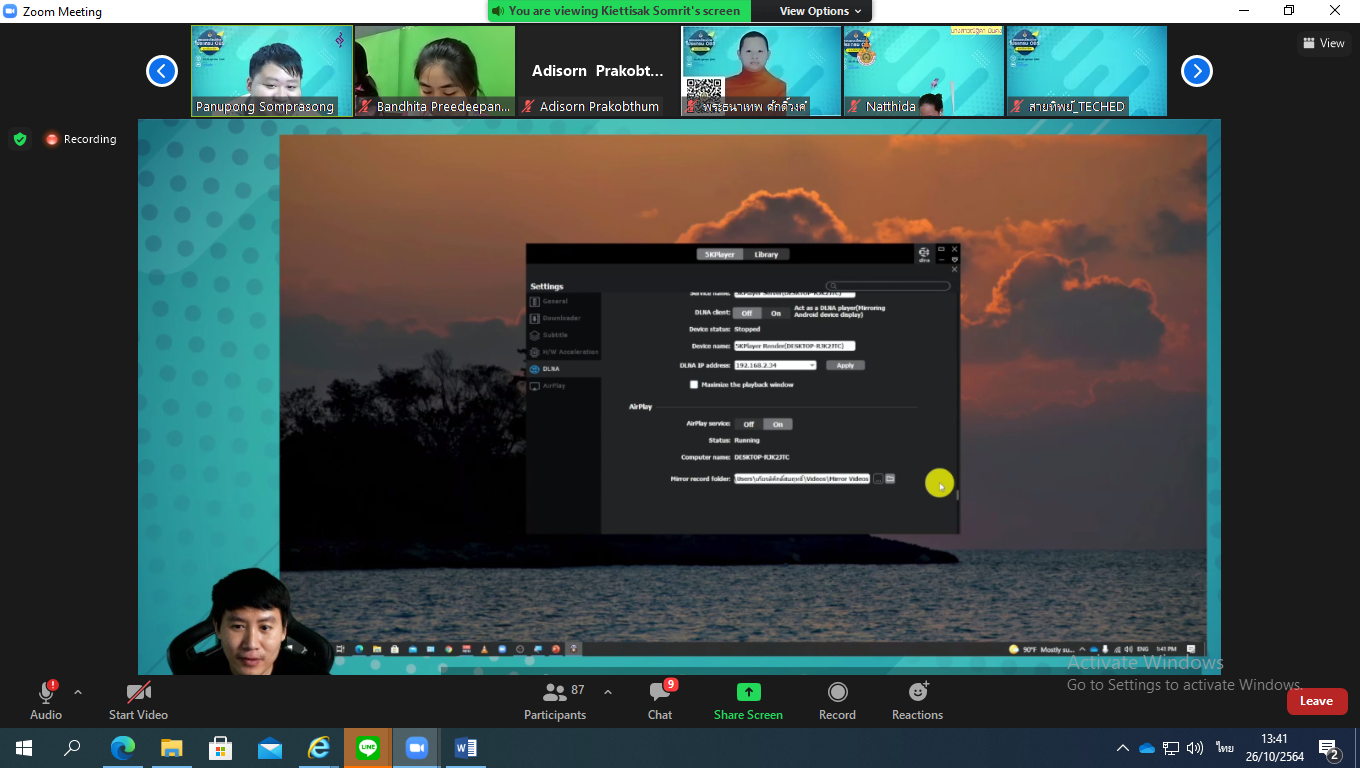Open the Mail app from taskbar
The width and height of the screenshot is (1360, 768).
(x=269, y=747)
